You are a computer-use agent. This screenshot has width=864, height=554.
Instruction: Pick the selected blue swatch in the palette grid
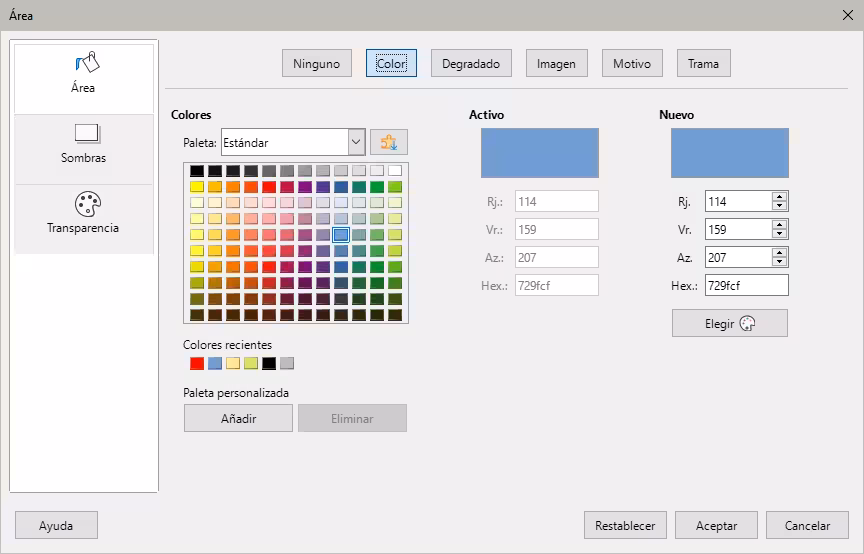(341, 235)
